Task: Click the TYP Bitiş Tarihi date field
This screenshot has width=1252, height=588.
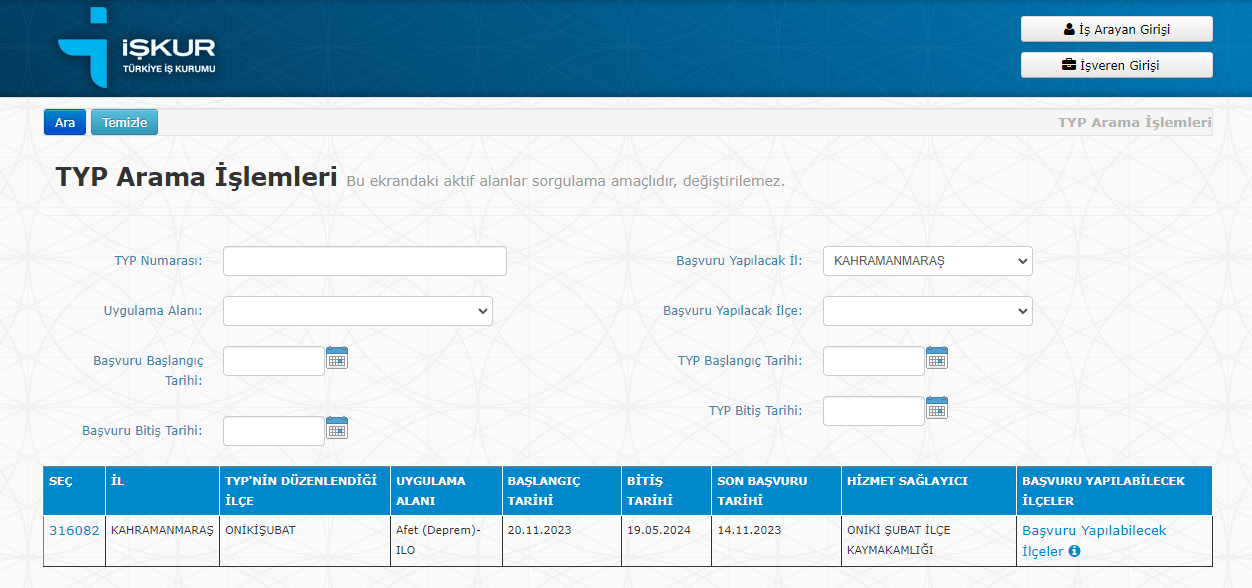Action: point(873,411)
